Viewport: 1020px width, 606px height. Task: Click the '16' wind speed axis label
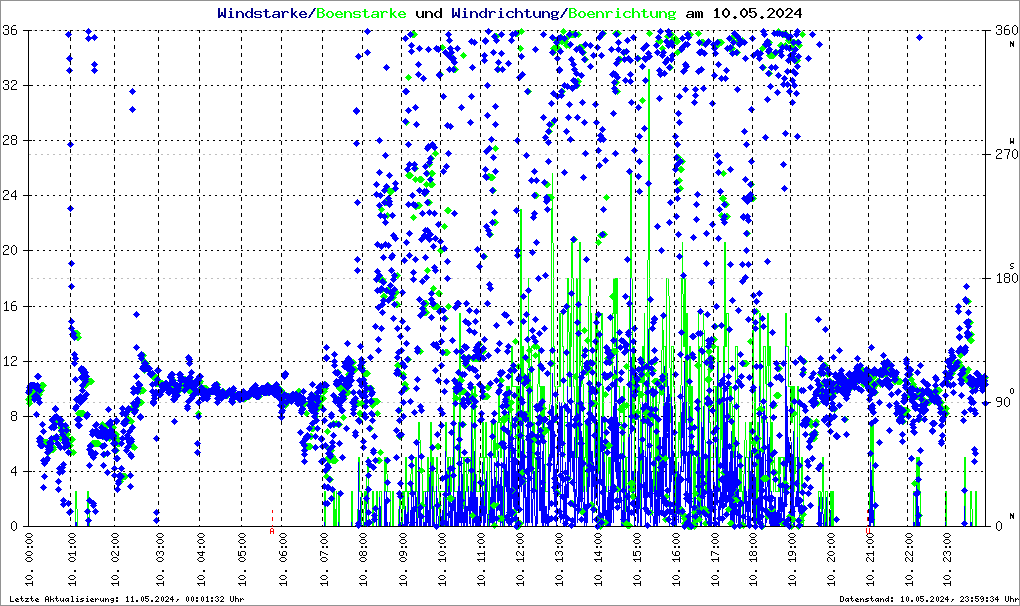point(10,306)
